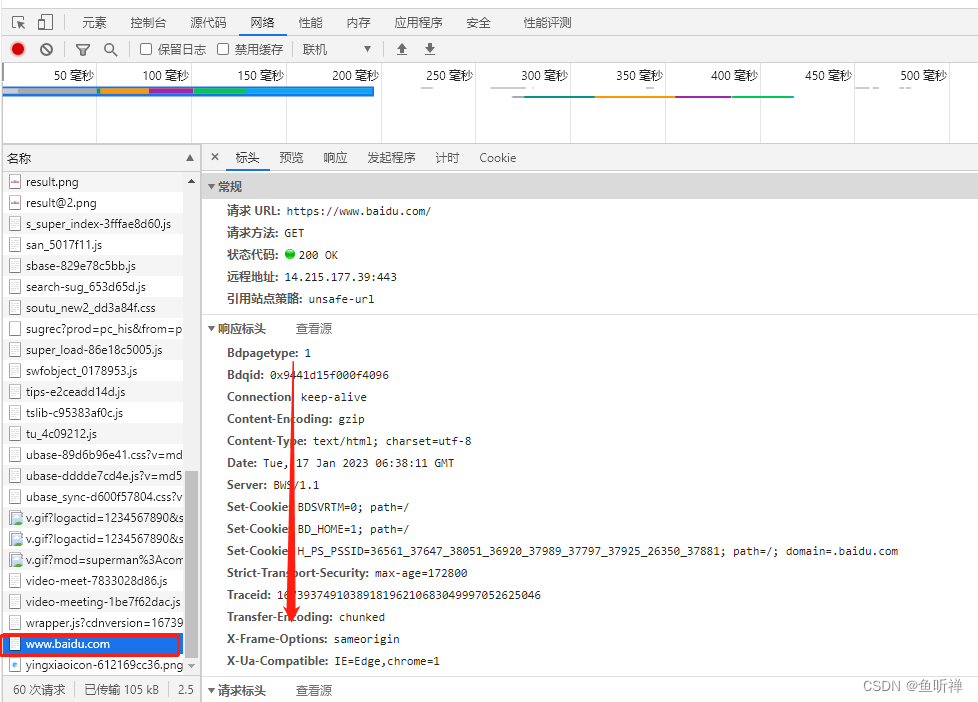
Task: Click v.gif?mod=superman request icon
Action: click(x=15, y=560)
